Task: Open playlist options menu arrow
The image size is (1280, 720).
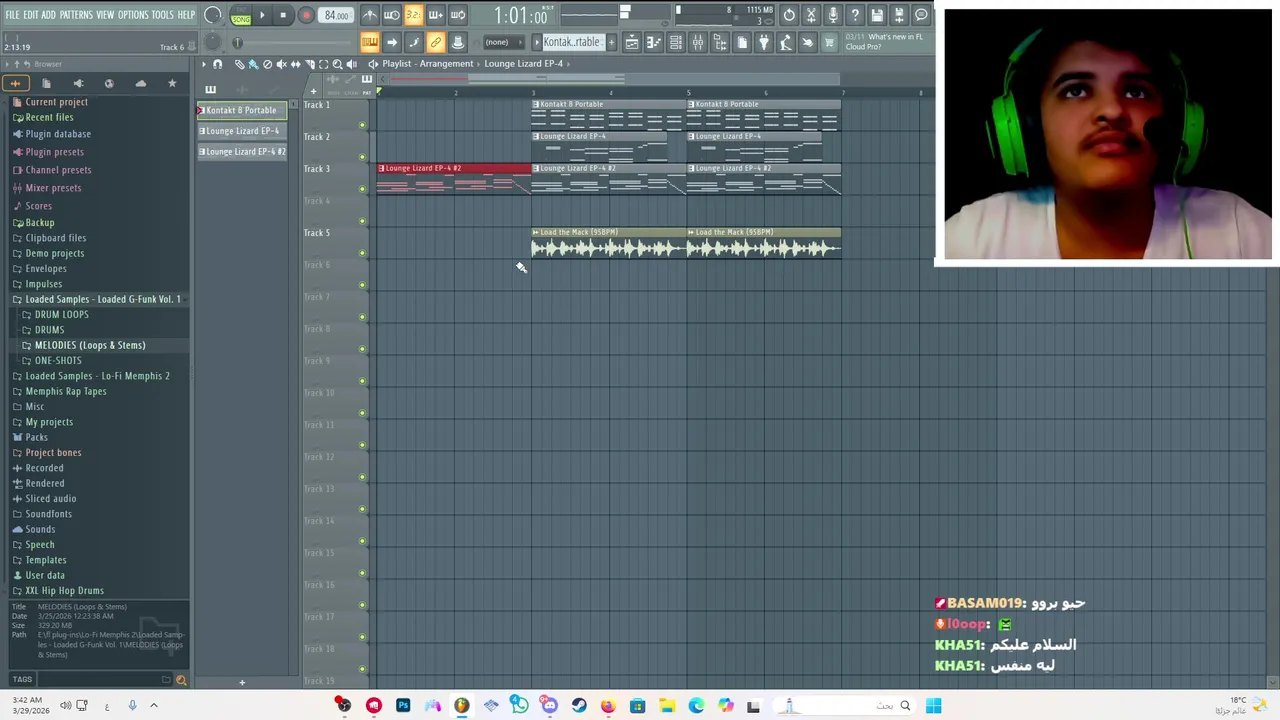Action: tap(203, 64)
